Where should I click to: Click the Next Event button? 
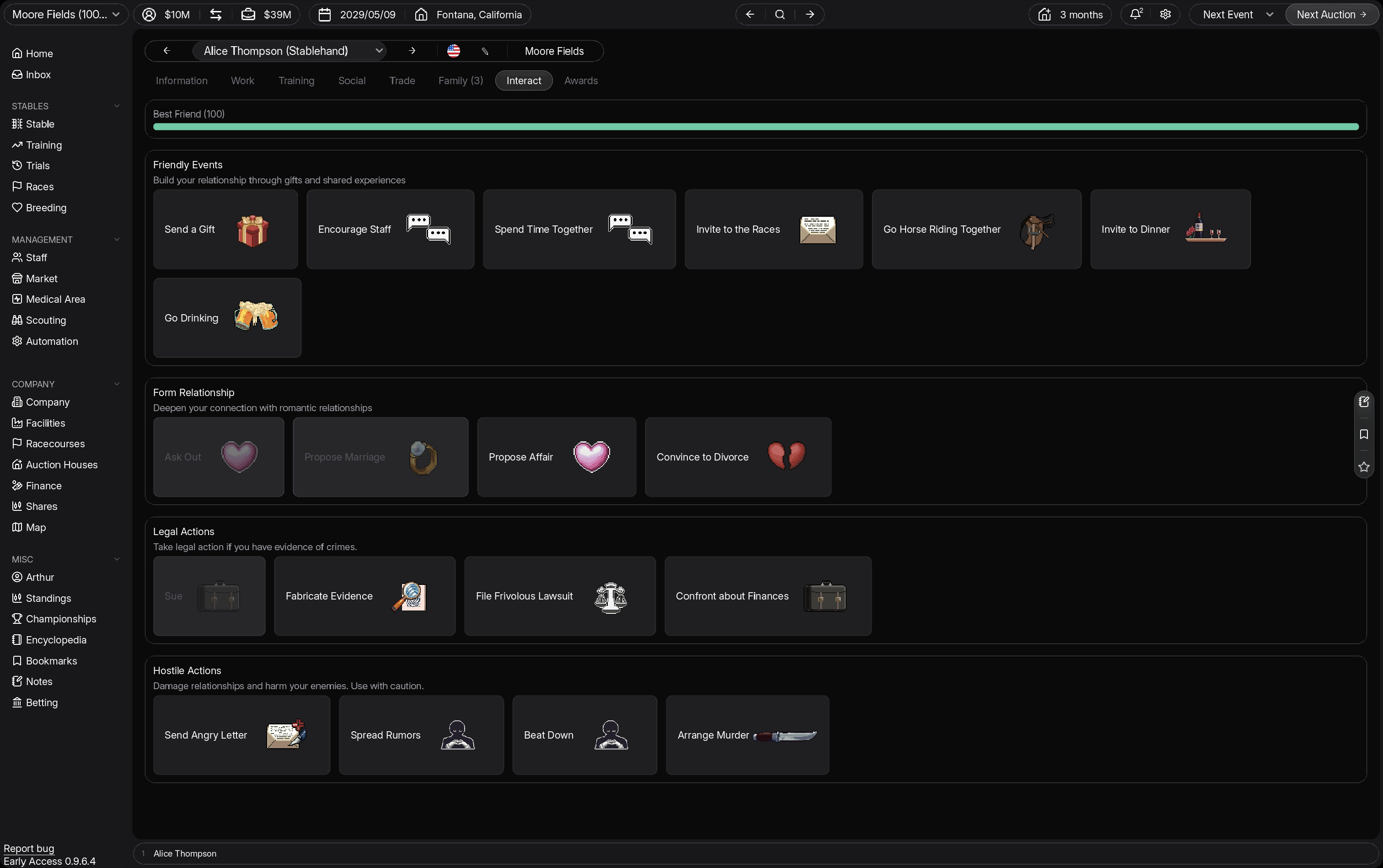pyautogui.click(x=1228, y=14)
